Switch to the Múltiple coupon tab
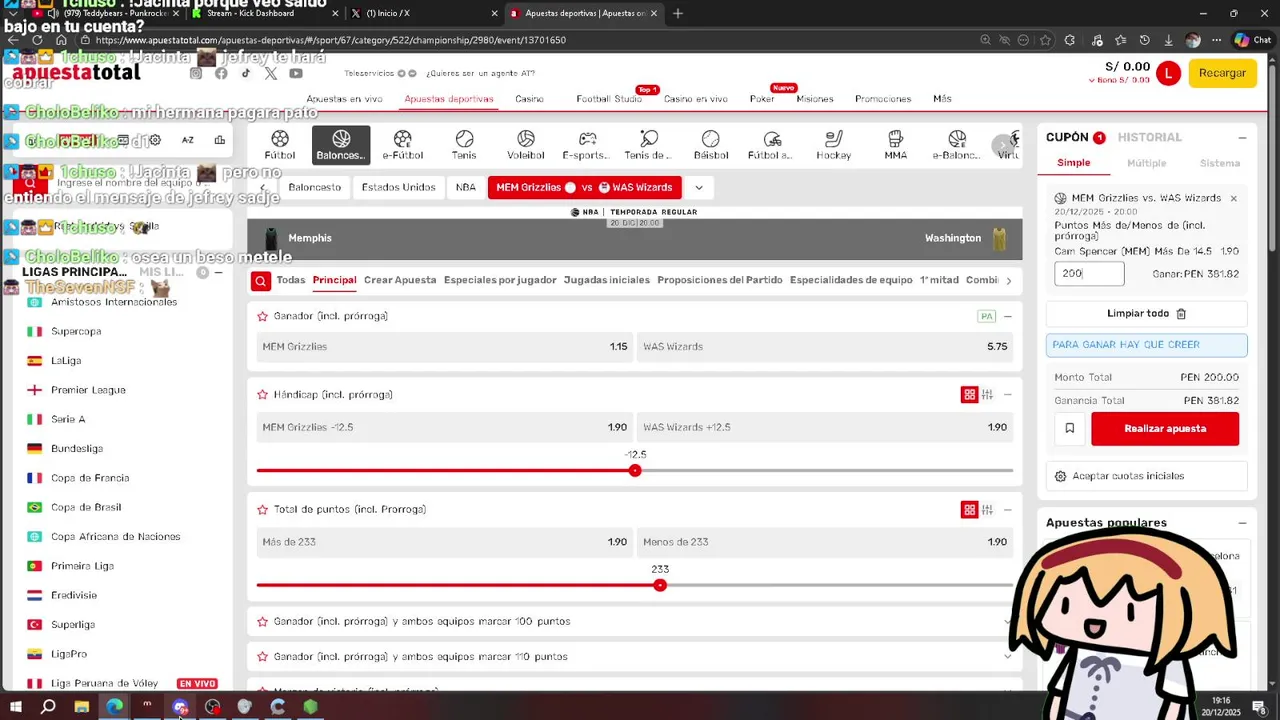 tap(1147, 163)
